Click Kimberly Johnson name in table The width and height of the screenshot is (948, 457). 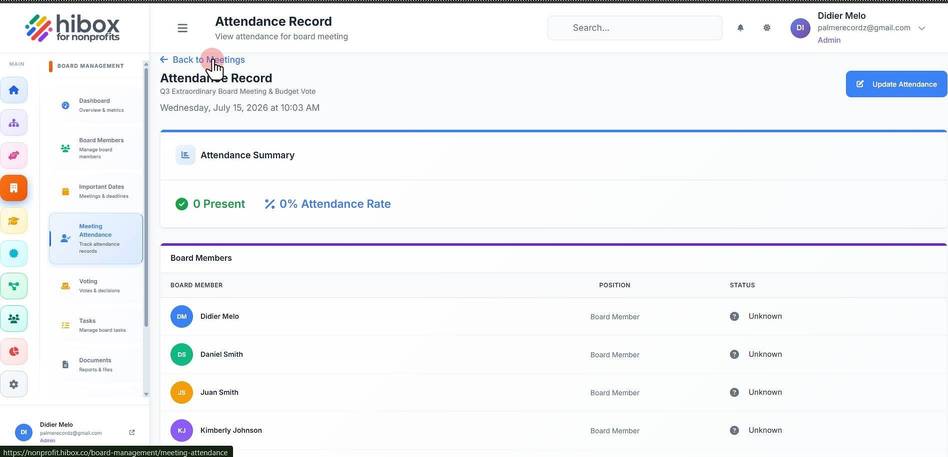coord(231,430)
